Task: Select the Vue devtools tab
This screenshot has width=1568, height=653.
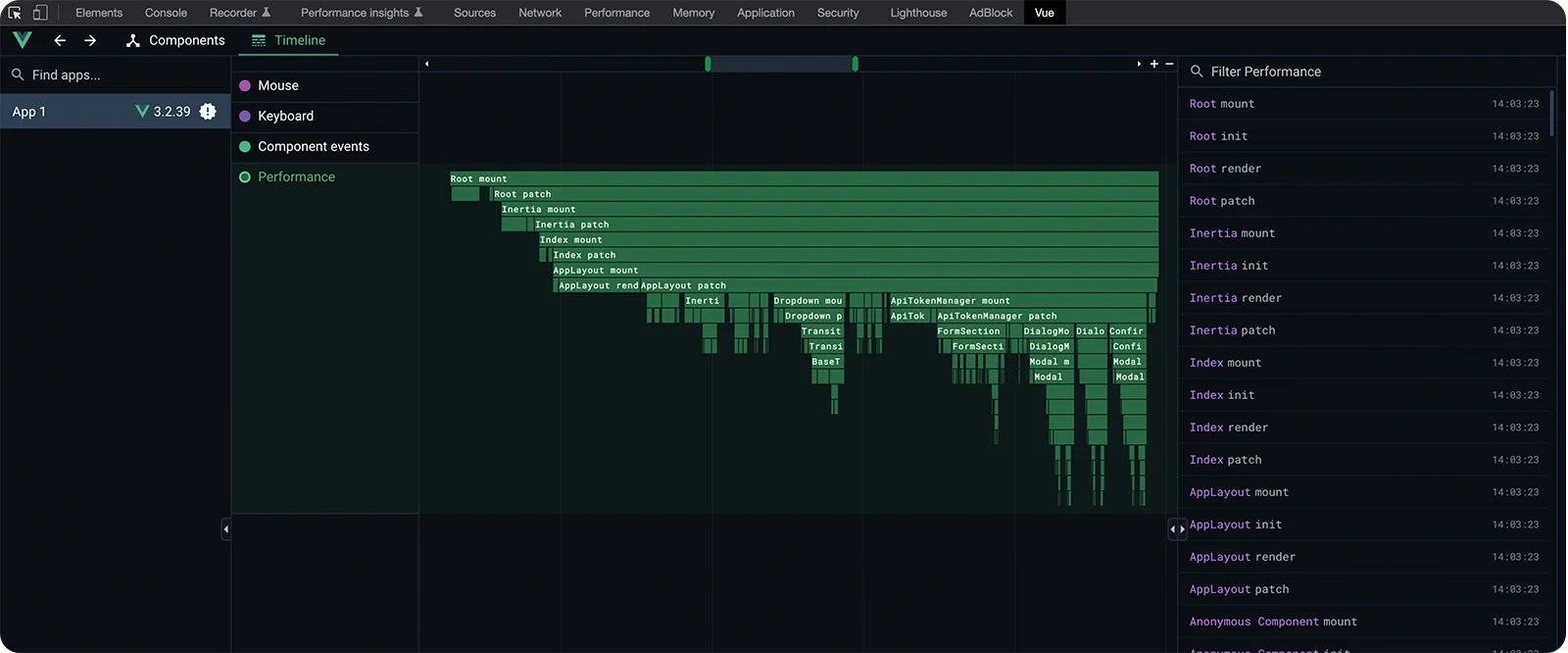Action: click(1045, 13)
